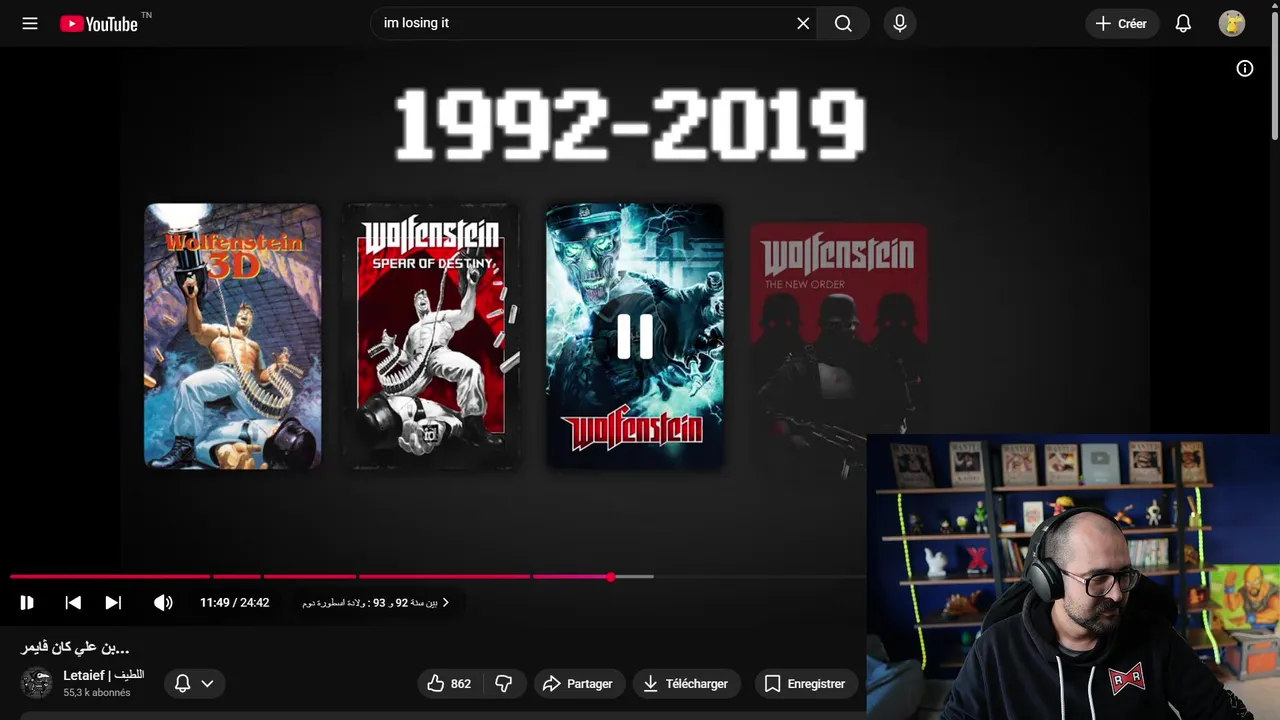The height and width of the screenshot is (720, 1280).
Task: Click the Arabic video title text
Action: [75, 647]
